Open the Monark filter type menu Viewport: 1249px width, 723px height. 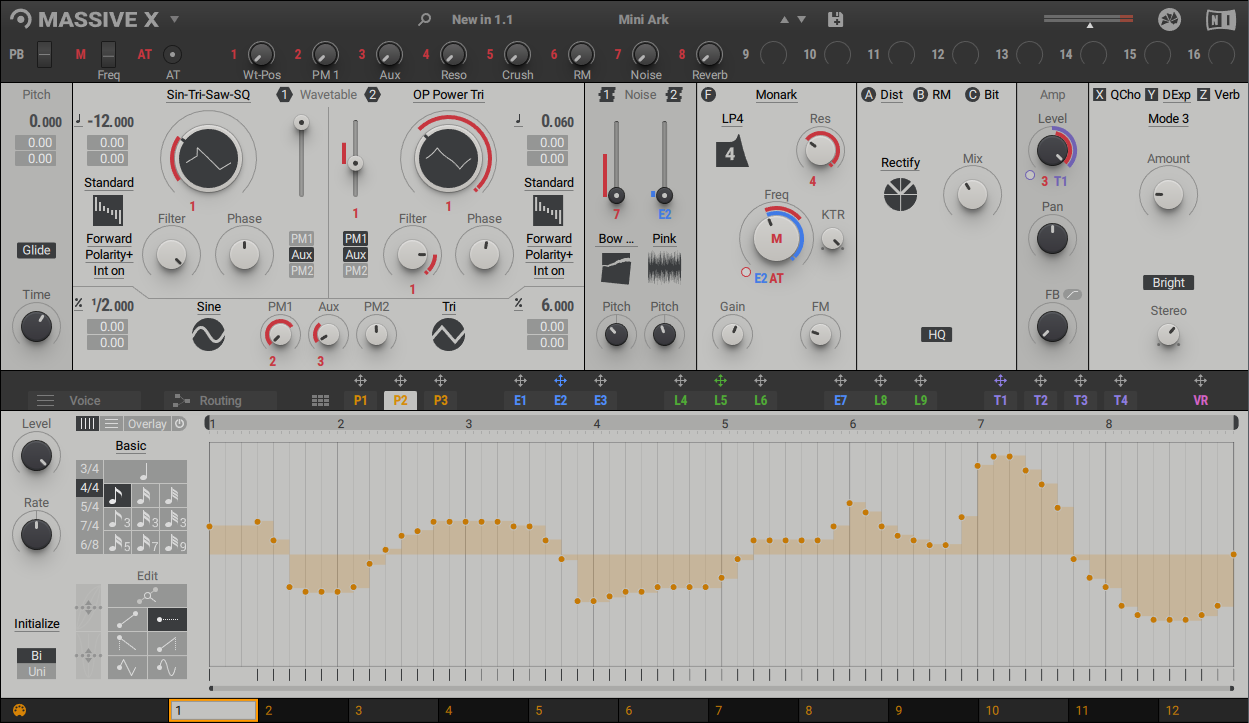point(776,95)
